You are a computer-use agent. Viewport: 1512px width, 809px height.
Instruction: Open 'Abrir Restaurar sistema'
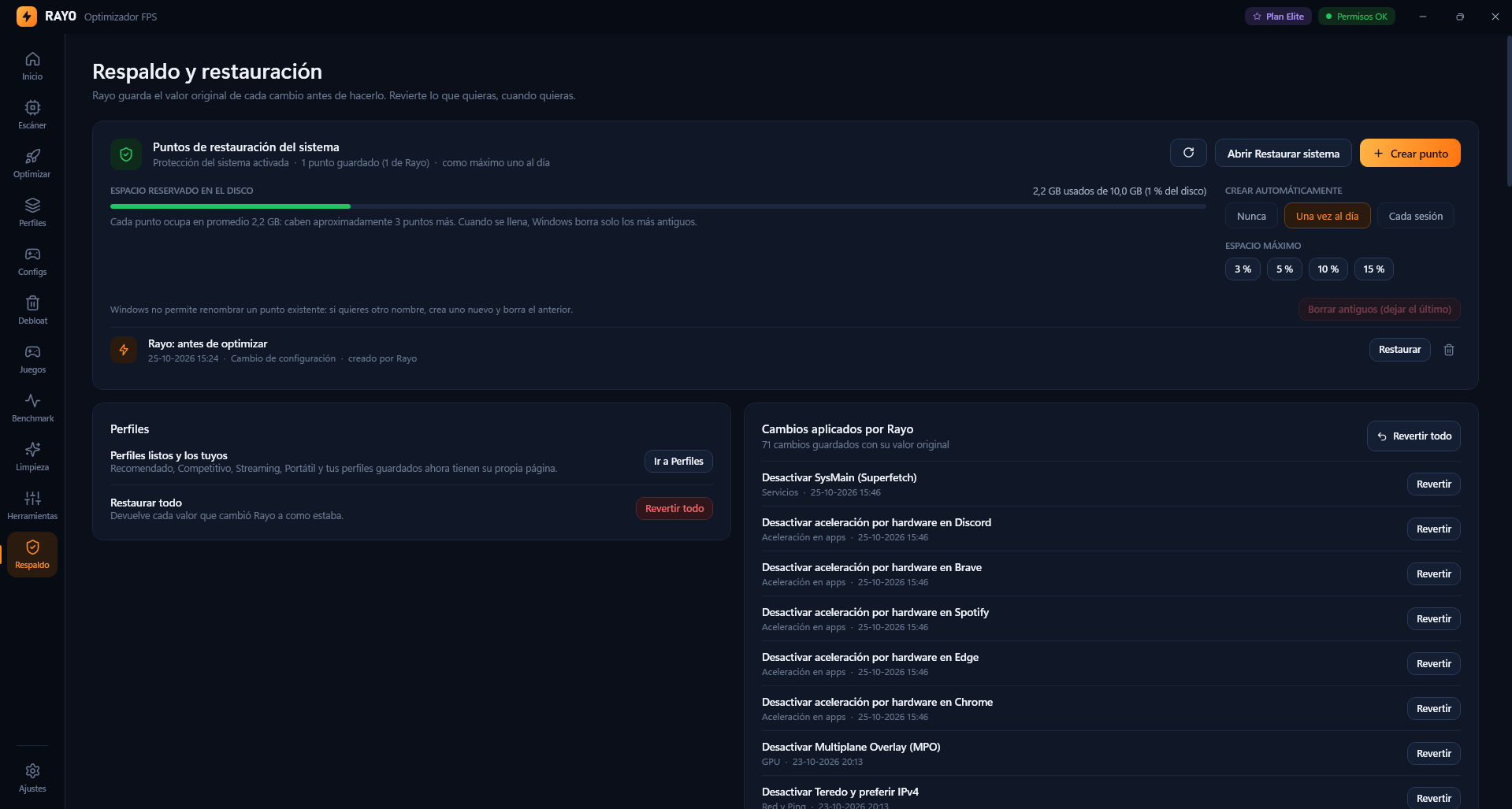(x=1283, y=153)
